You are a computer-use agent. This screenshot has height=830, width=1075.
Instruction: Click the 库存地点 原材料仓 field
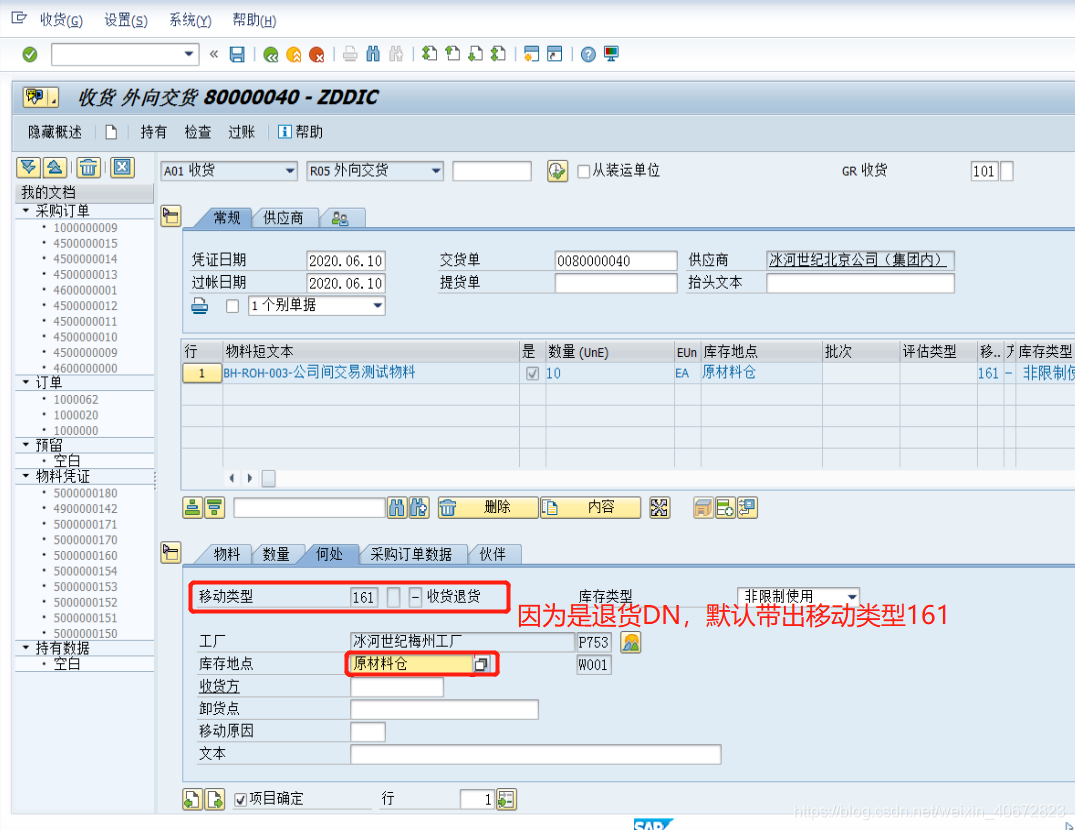click(x=411, y=663)
